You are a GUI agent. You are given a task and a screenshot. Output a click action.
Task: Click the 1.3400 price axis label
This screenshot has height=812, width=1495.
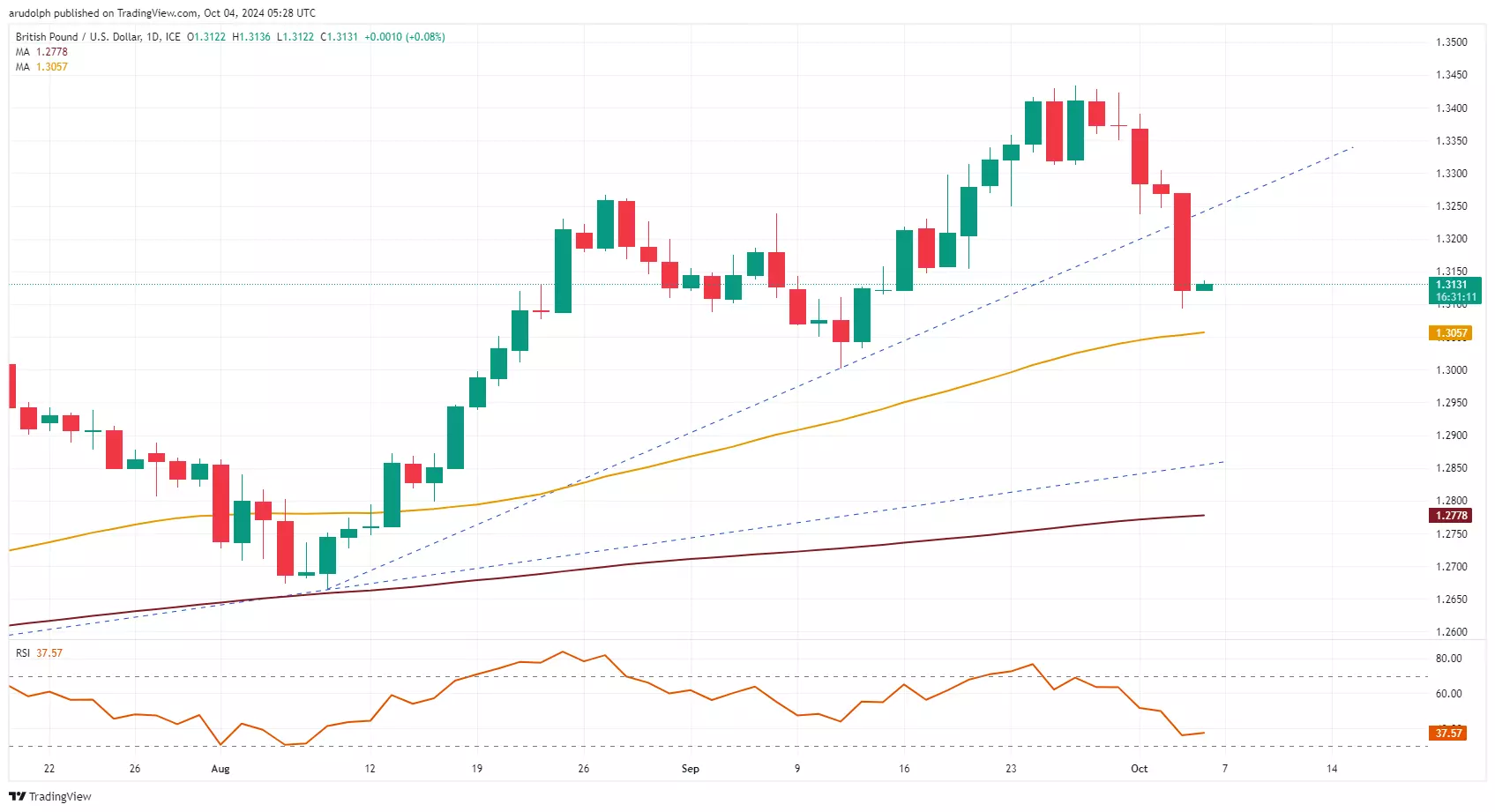coord(1452,108)
